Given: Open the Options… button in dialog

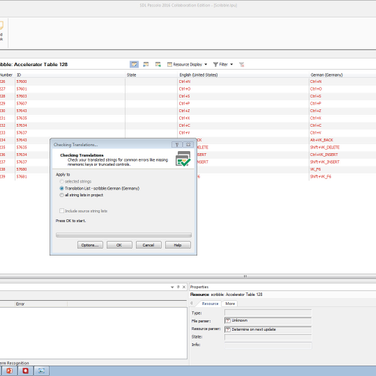Looking at the screenshot, I should (x=90, y=245).
